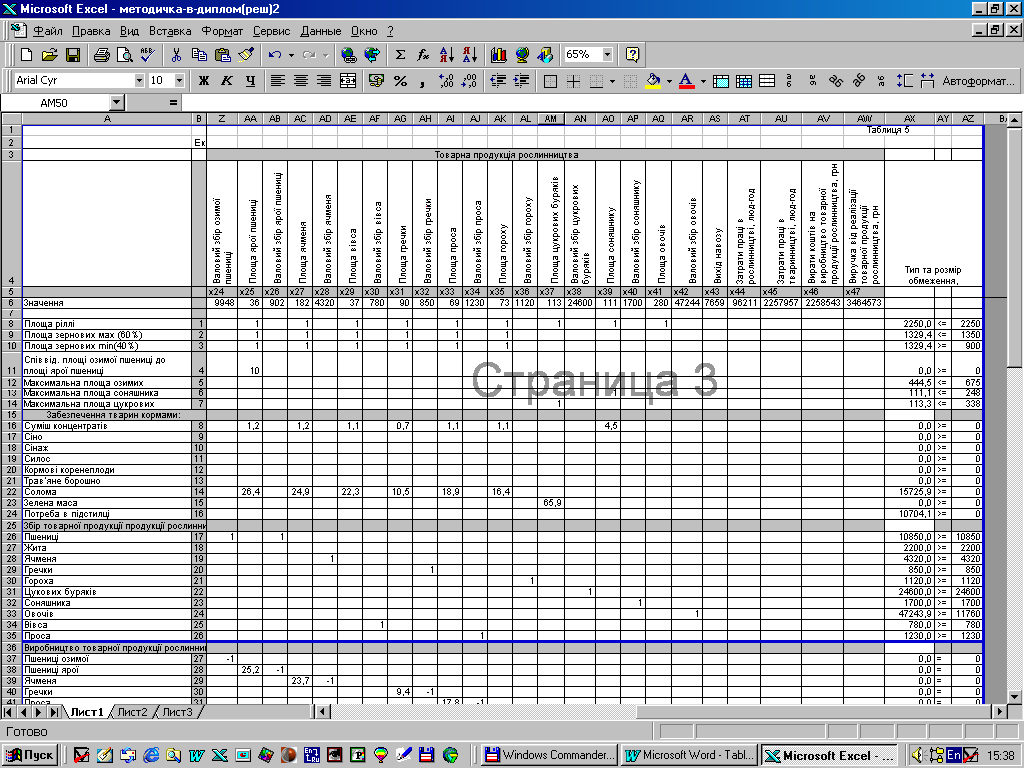Open the font size dropdown showing 10
The width and height of the screenshot is (1024, 768).
coord(180,80)
